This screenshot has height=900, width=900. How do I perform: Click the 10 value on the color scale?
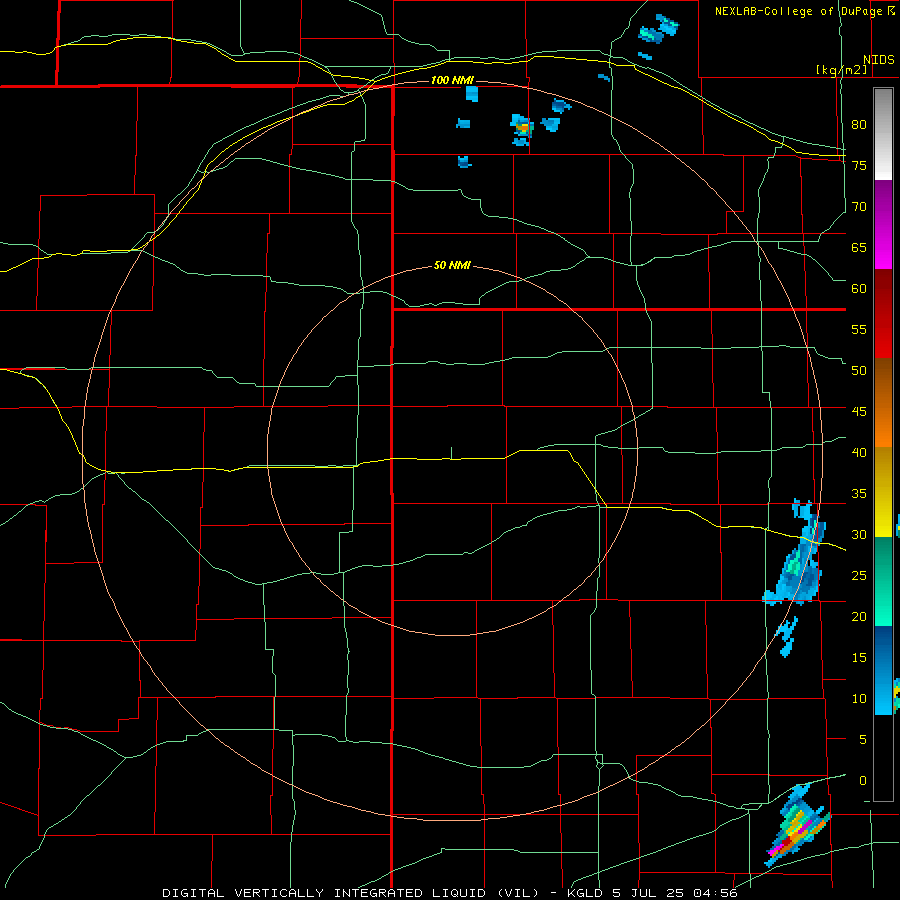tap(859, 699)
